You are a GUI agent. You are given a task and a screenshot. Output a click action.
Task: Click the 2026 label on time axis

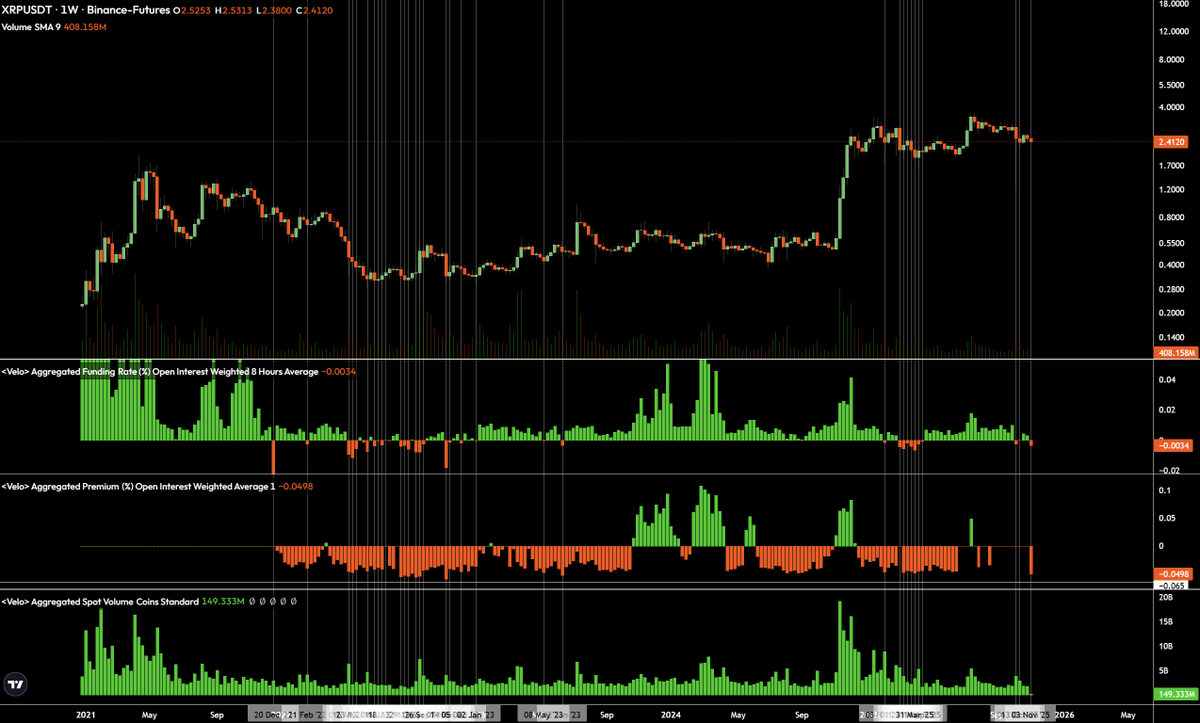click(x=1064, y=715)
